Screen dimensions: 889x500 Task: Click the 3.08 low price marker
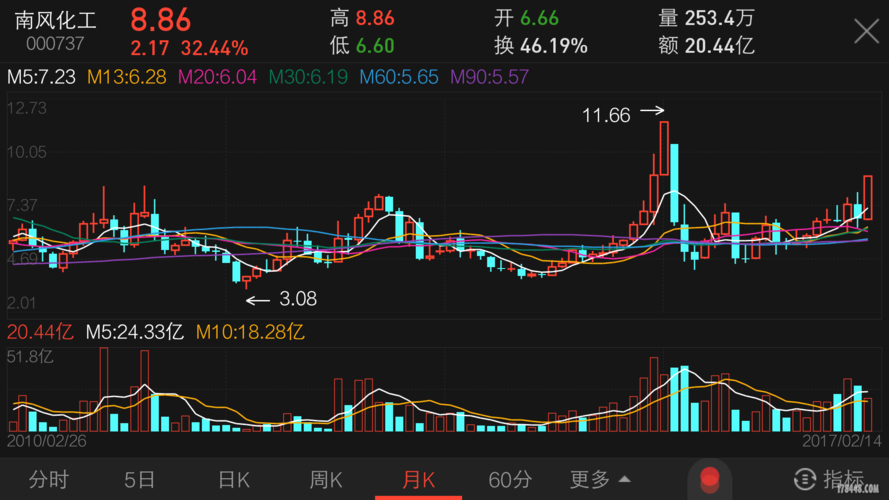tap(298, 299)
